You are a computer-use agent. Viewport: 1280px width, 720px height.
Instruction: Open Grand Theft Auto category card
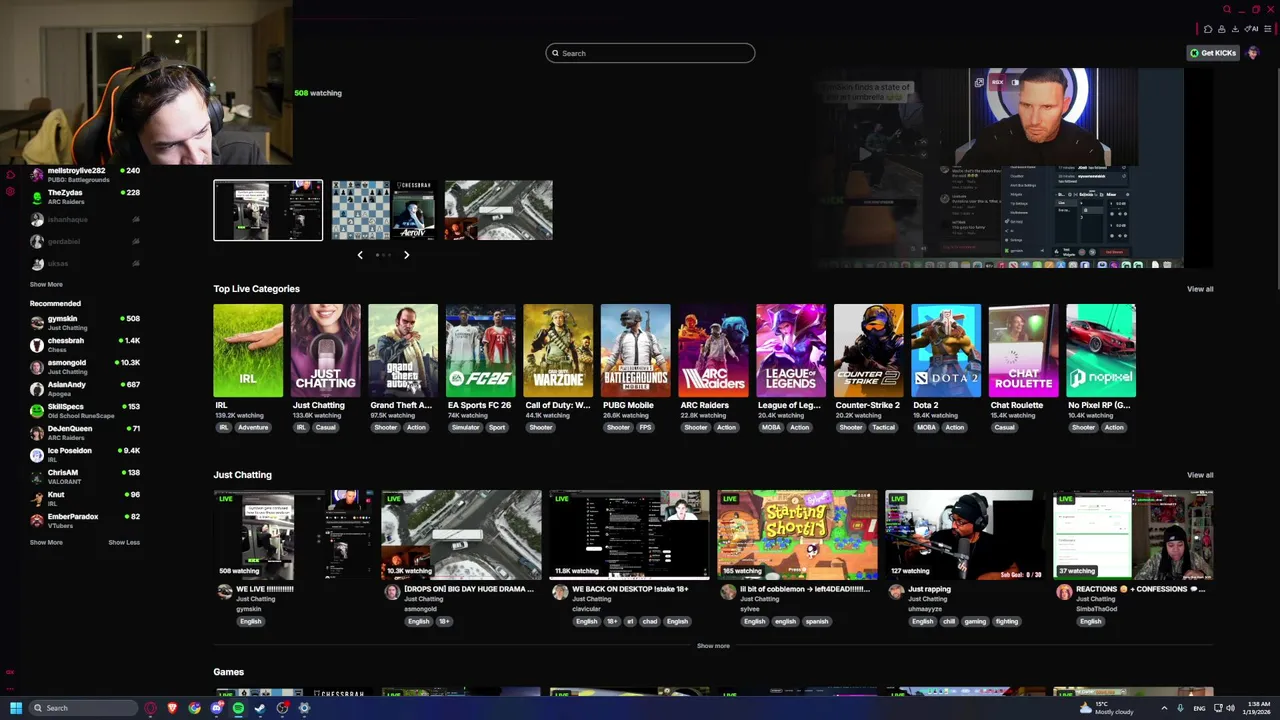click(403, 351)
